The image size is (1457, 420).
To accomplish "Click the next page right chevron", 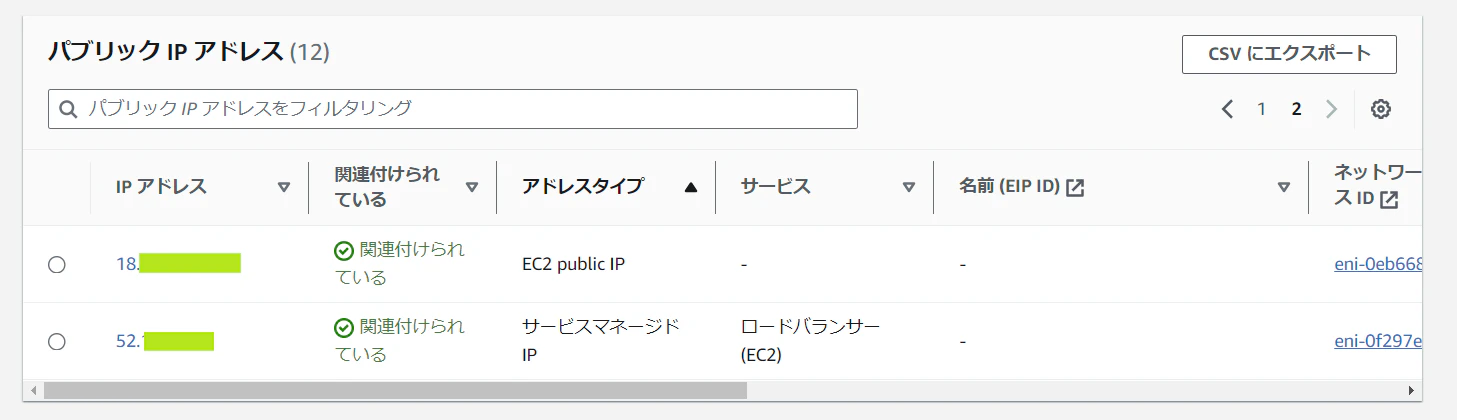I will click(x=1331, y=109).
